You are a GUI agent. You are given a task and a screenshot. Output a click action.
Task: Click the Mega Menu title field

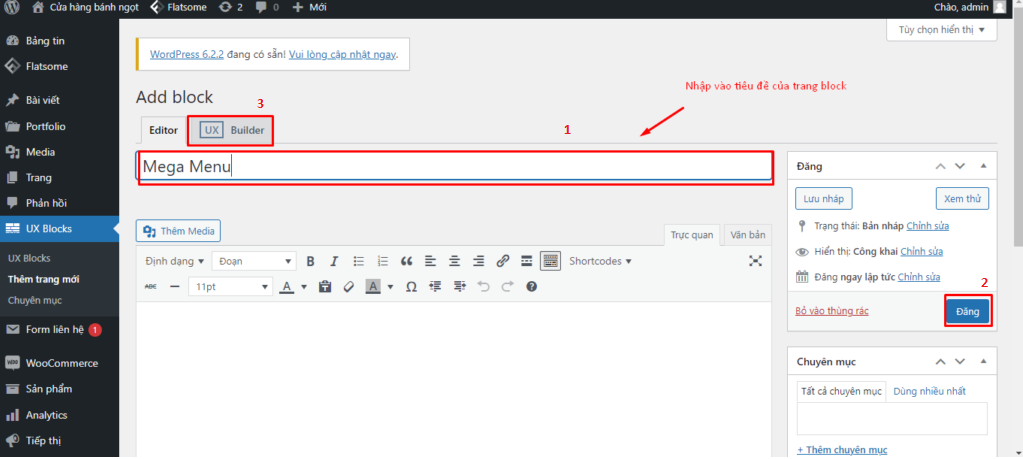pyautogui.click(x=455, y=167)
